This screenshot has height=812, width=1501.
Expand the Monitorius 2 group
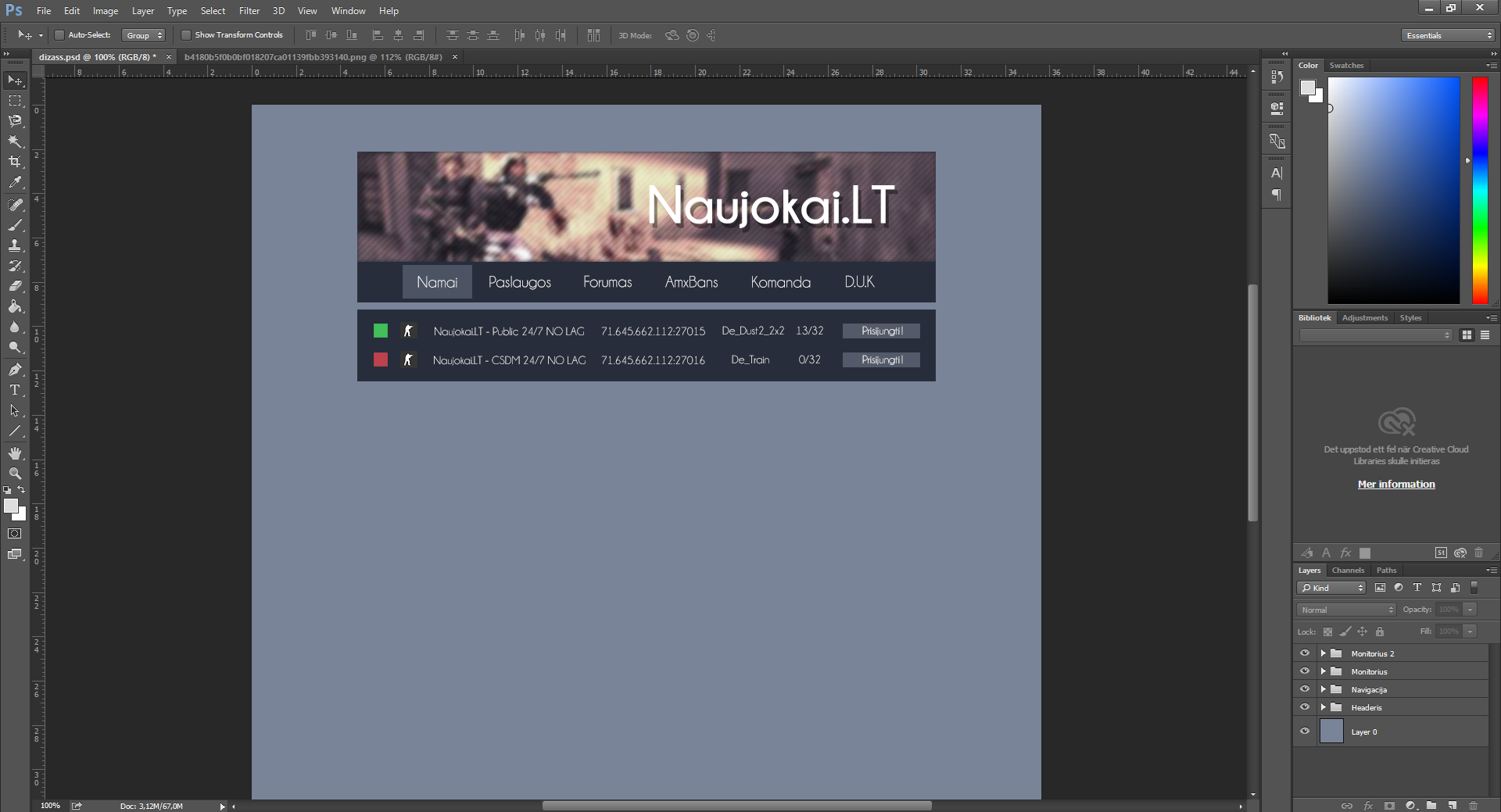coord(1323,653)
